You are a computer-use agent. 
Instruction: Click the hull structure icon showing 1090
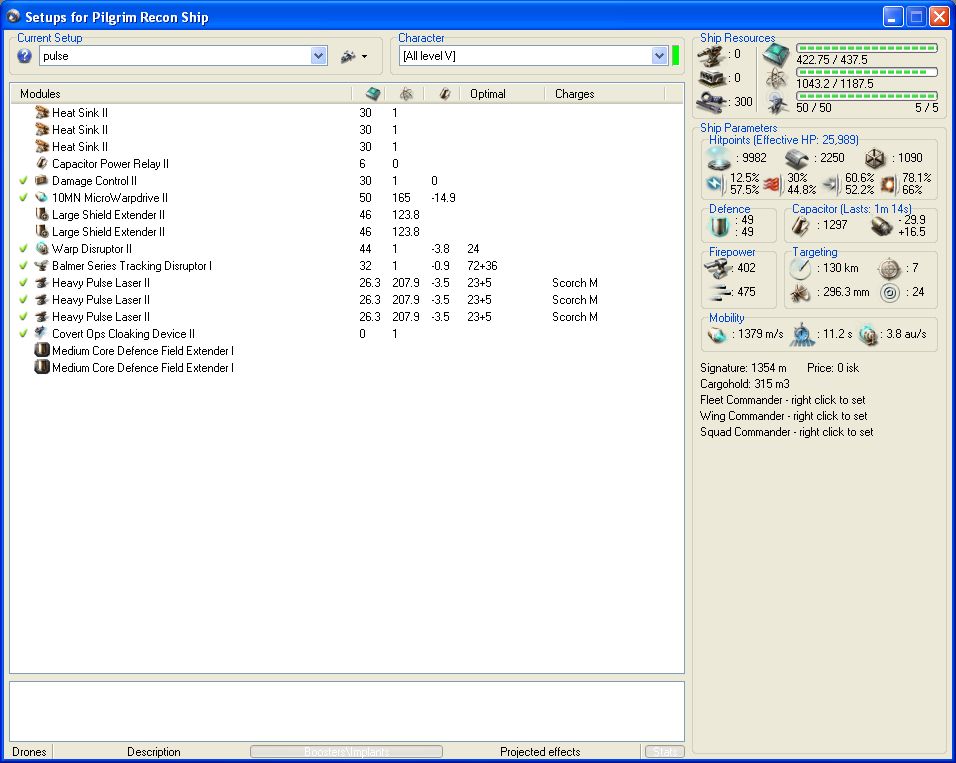pos(875,159)
